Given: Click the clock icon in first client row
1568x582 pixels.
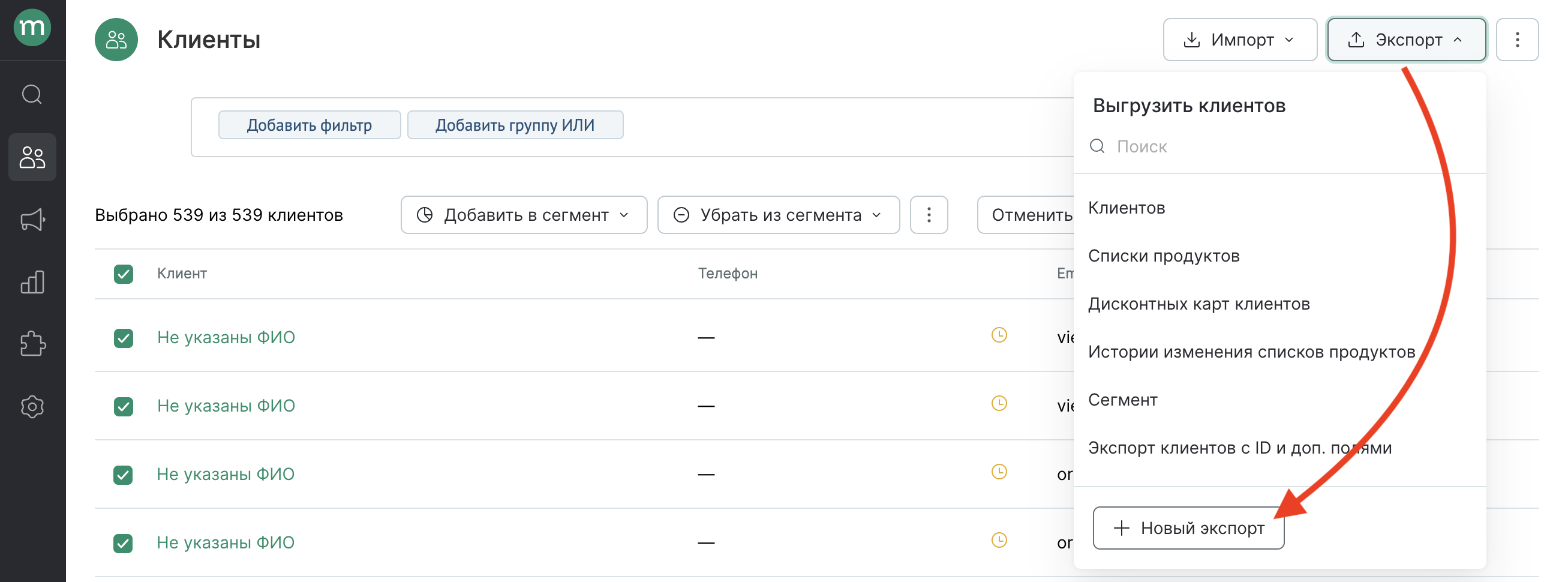Looking at the screenshot, I should [999, 335].
